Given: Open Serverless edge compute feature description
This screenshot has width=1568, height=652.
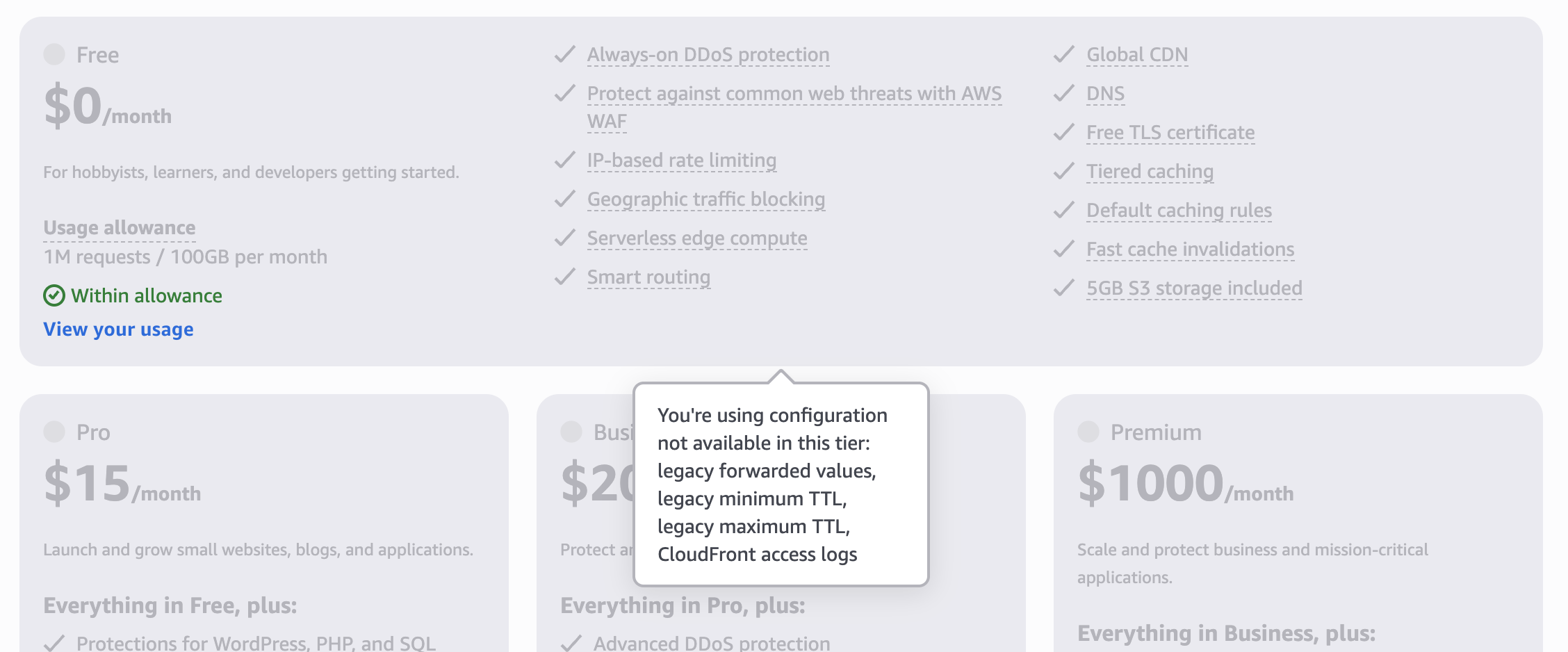Looking at the screenshot, I should tap(696, 238).
